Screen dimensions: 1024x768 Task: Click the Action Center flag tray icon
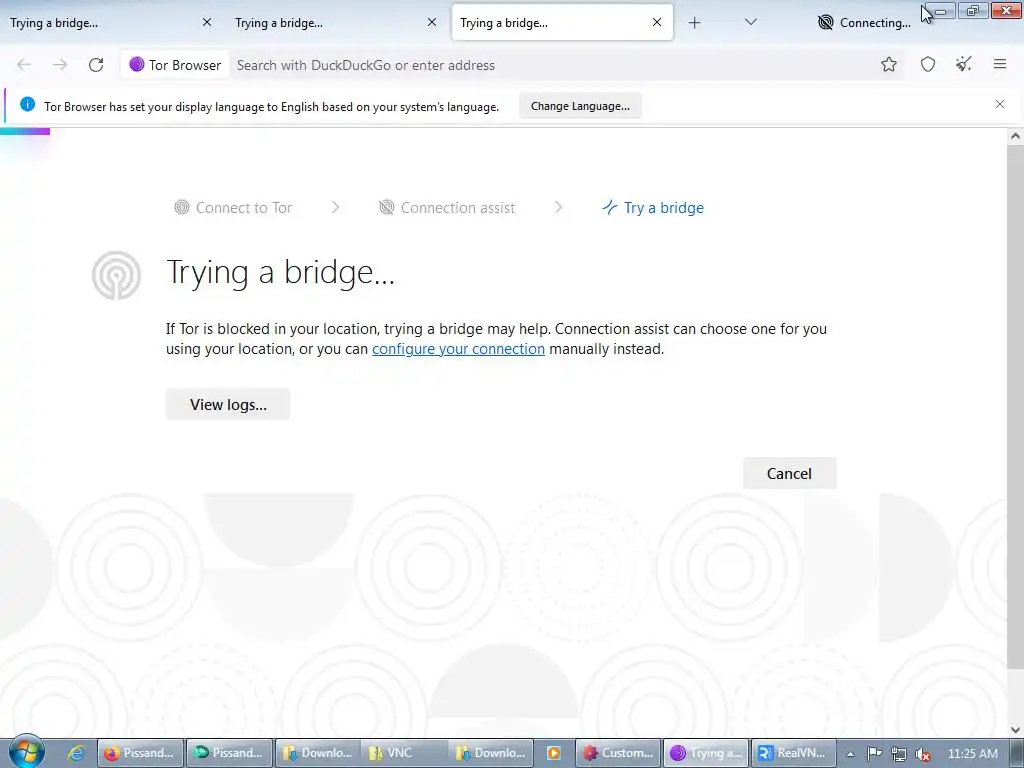click(874, 754)
